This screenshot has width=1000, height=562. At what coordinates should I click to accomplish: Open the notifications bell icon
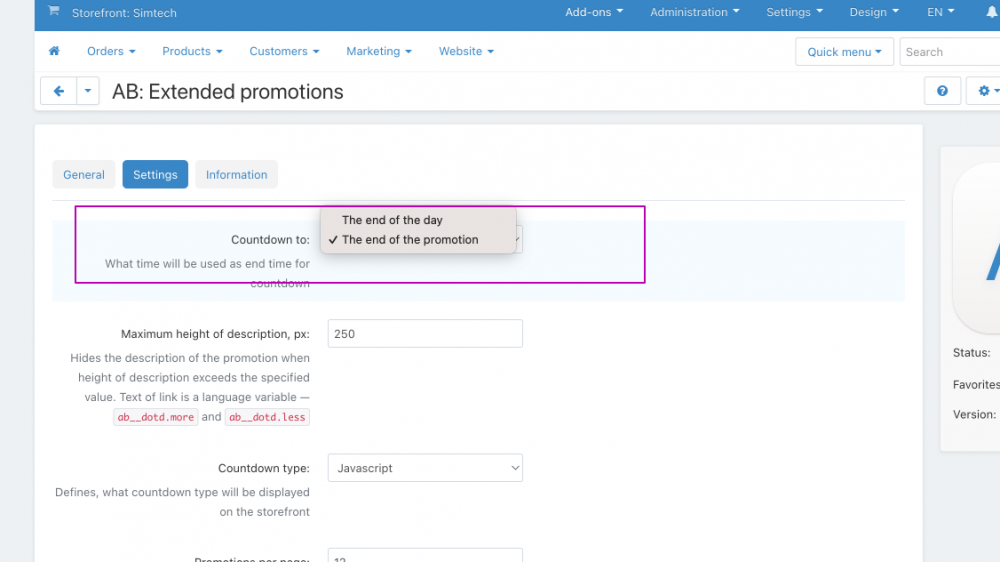point(991,12)
